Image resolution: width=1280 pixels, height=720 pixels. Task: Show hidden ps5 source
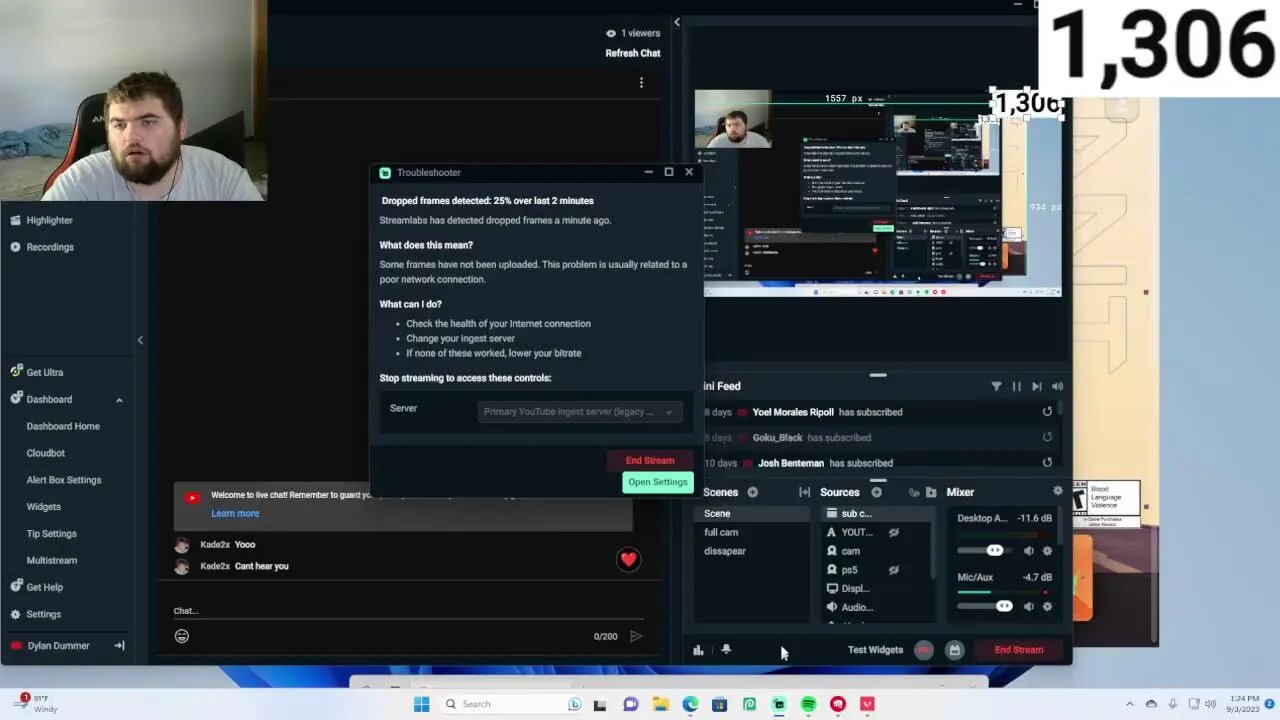pos(894,570)
